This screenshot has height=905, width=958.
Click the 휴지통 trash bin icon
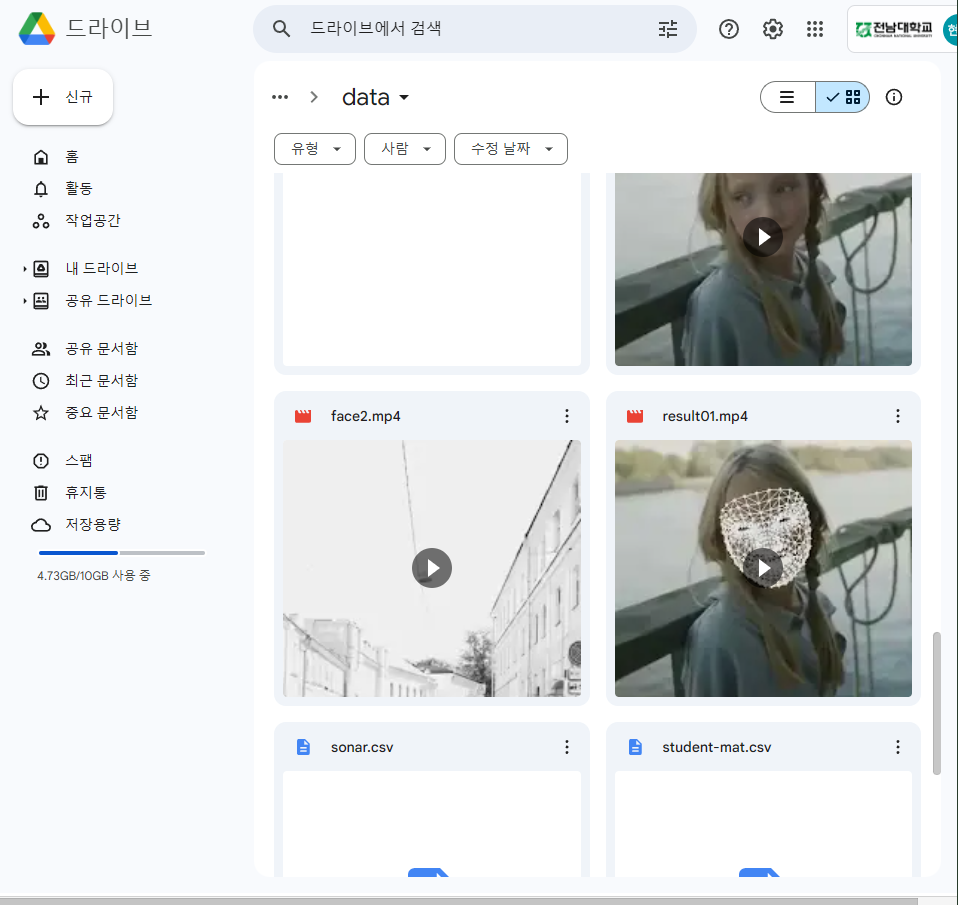tap(41, 493)
